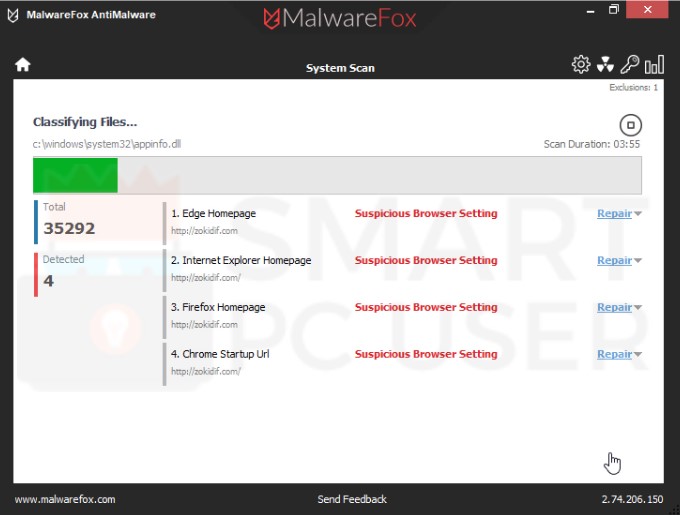Stop the running scan
The width and height of the screenshot is (680, 515).
click(x=630, y=125)
